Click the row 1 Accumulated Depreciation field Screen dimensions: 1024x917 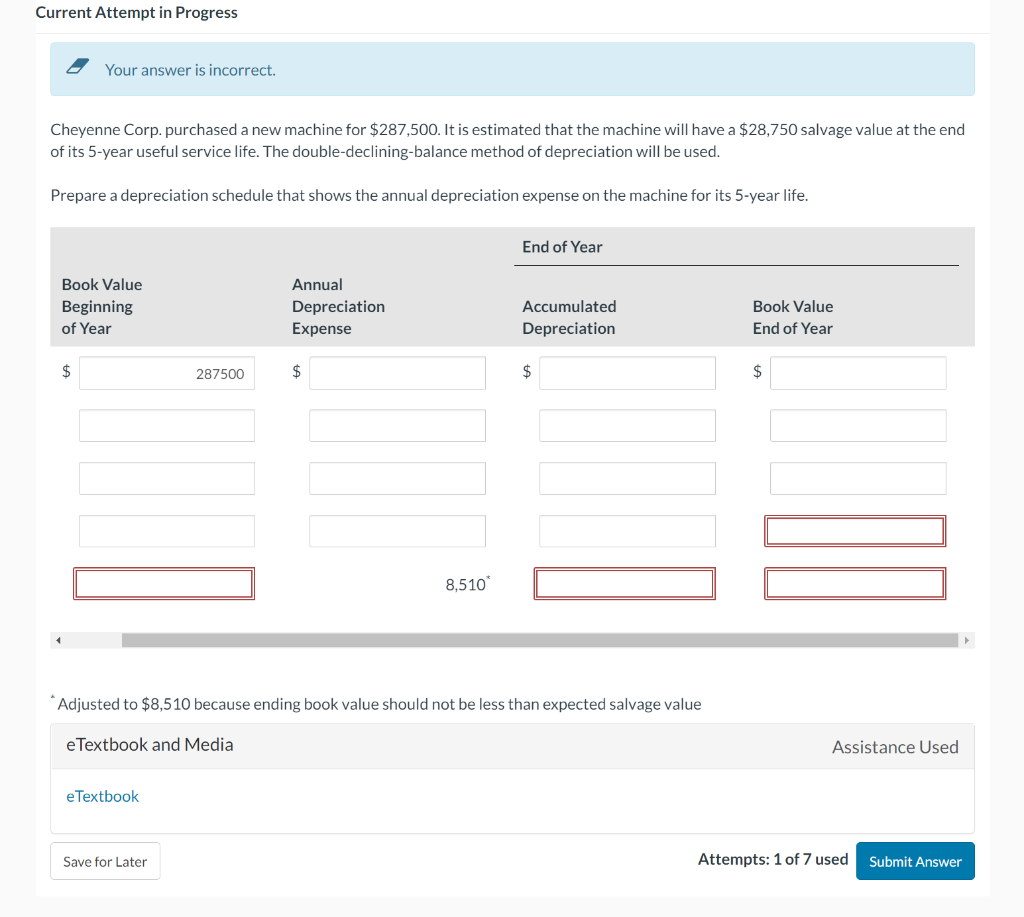click(627, 373)
